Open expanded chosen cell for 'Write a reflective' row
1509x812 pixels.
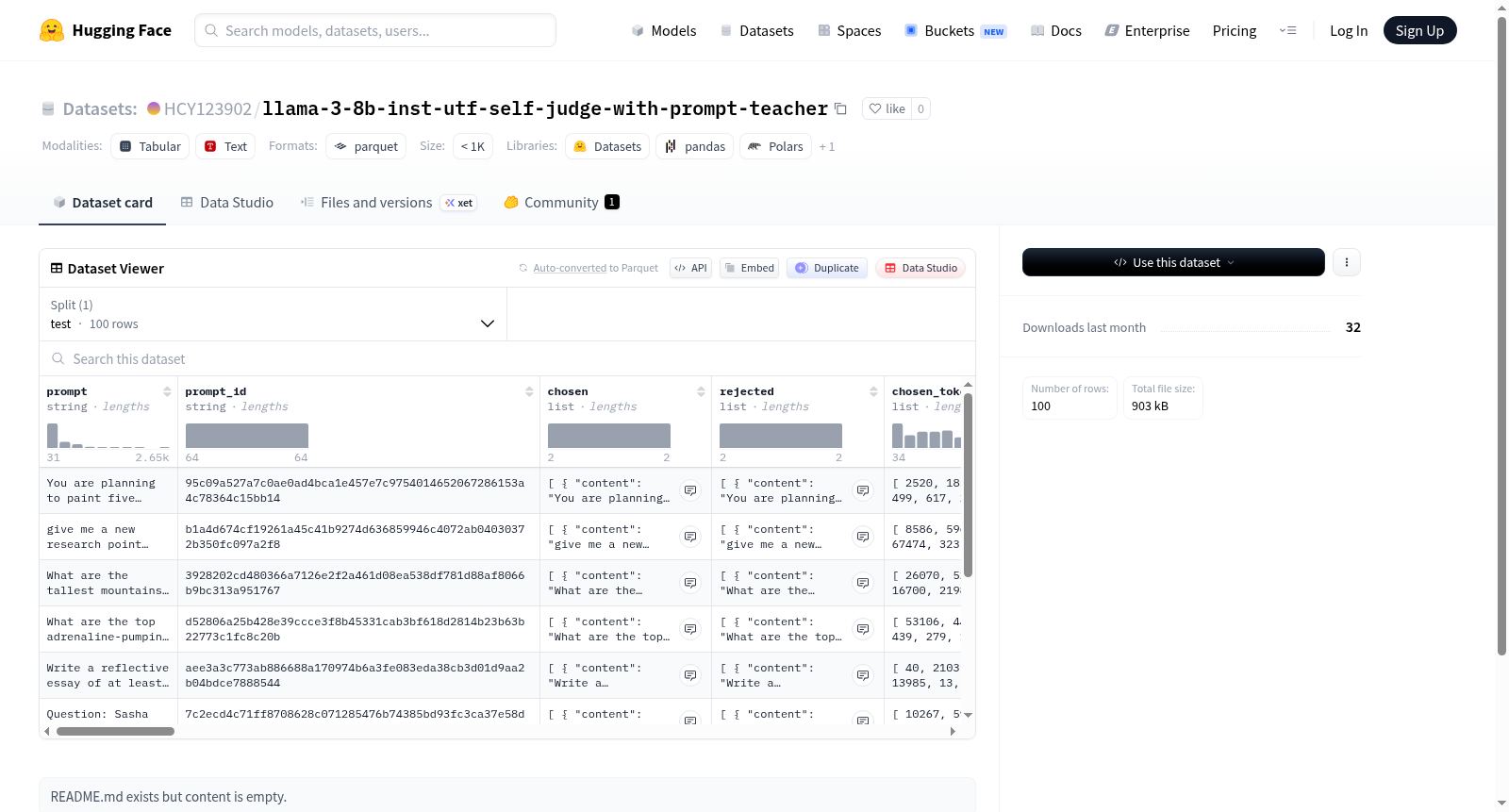690,675
